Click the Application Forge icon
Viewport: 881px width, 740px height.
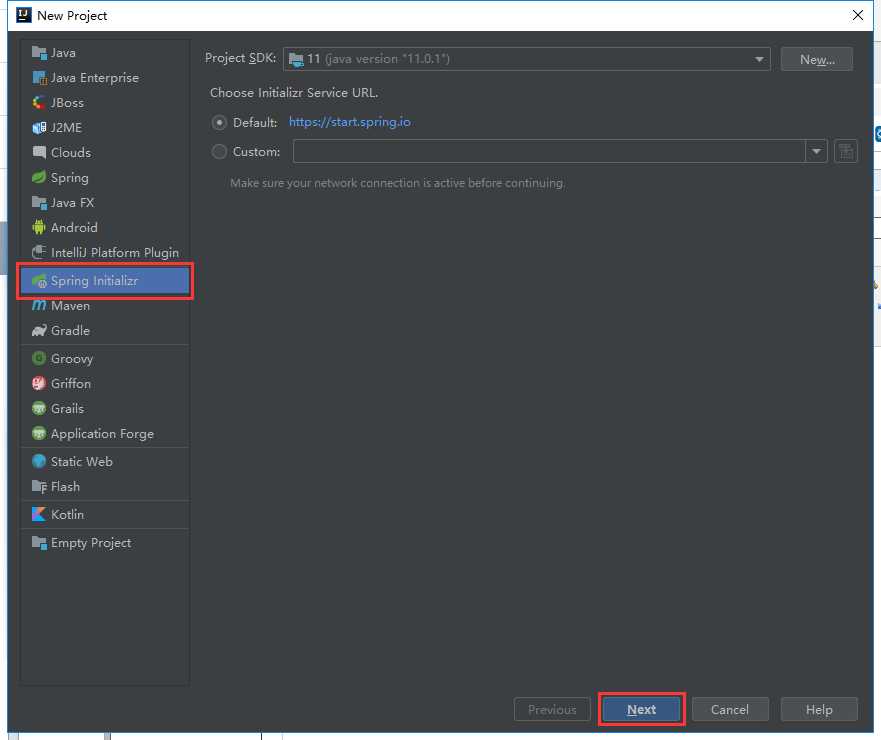click(x=39, y=433)
